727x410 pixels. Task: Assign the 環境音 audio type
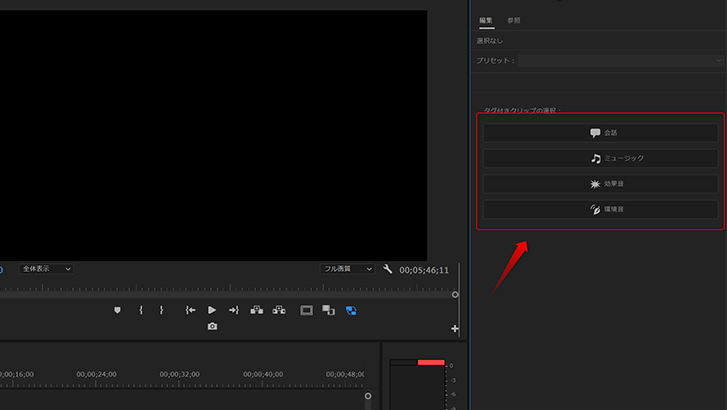click(600, 210)
